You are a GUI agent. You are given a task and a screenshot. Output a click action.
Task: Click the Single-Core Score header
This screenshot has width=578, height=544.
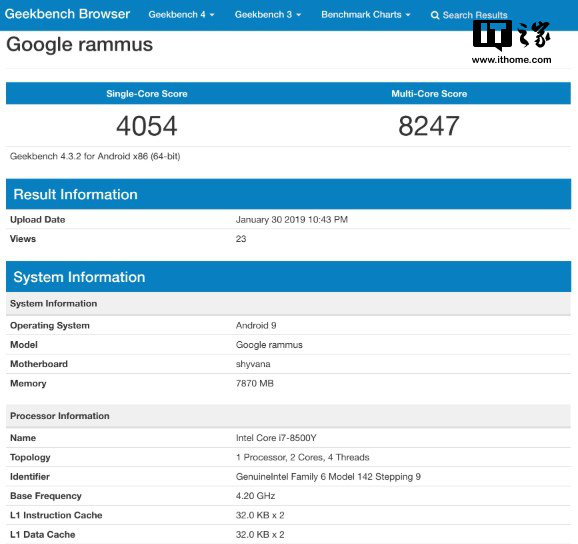point(147,94)
